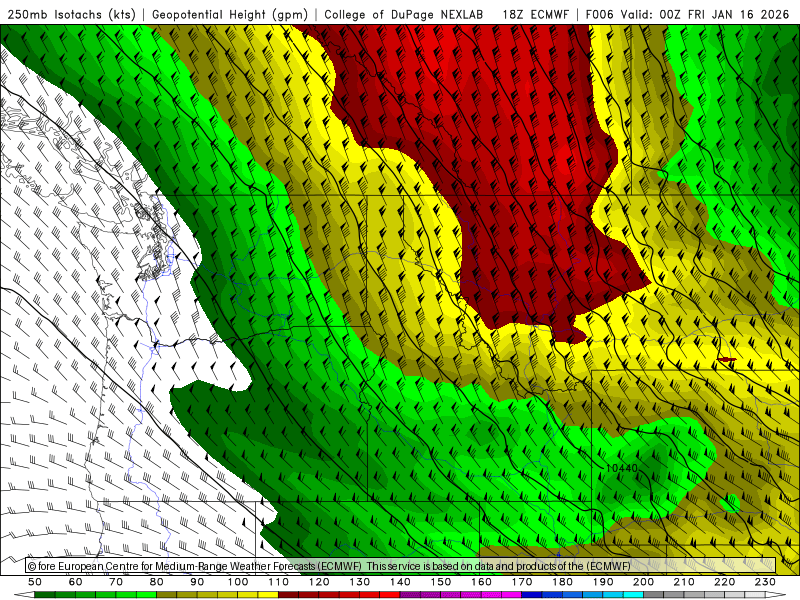Click the '80' colorbar value label
The image size is (800, 600).
(157, 582)
